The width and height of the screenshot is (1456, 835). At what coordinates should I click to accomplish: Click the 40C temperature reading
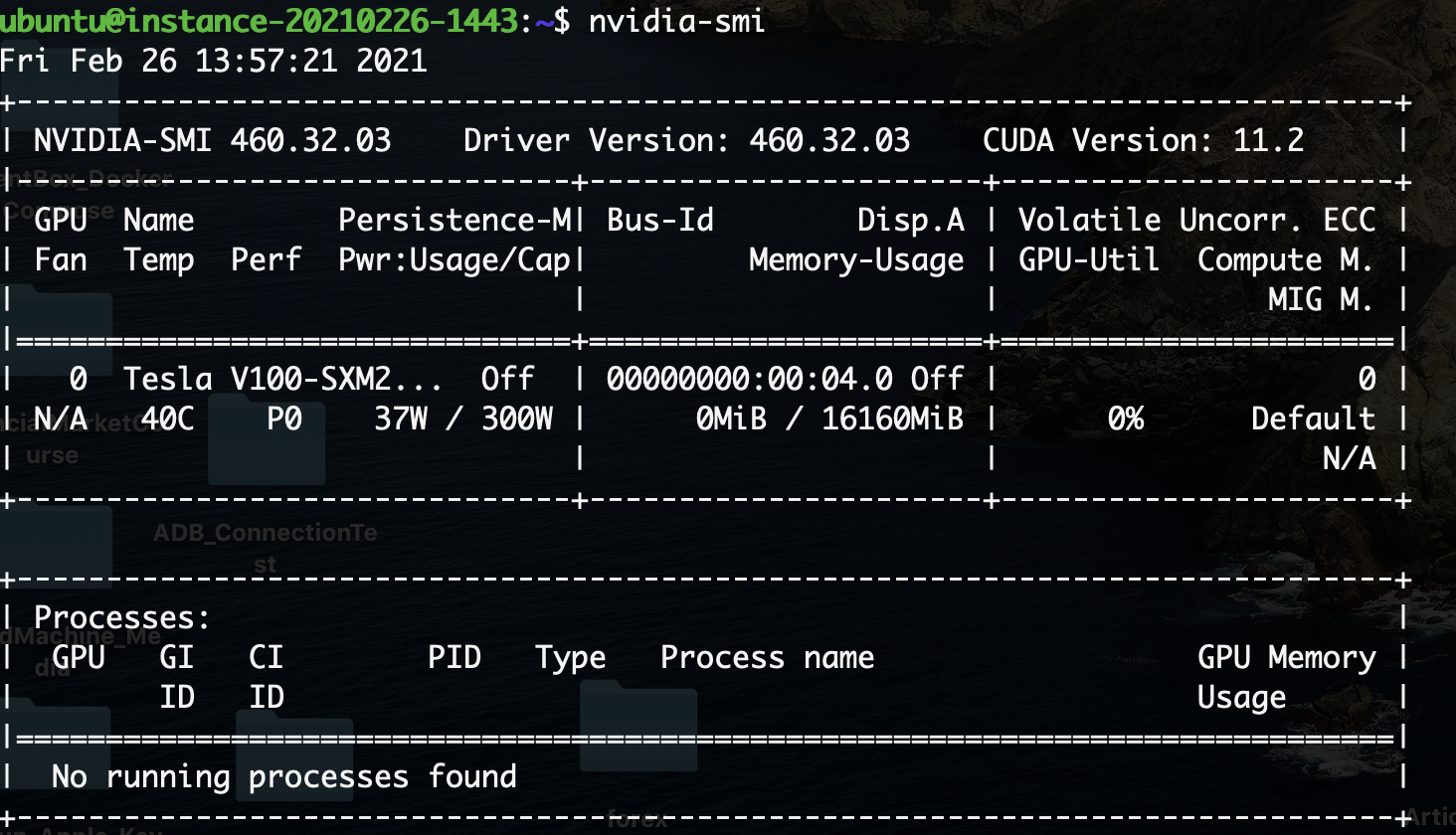pos(167,418)
